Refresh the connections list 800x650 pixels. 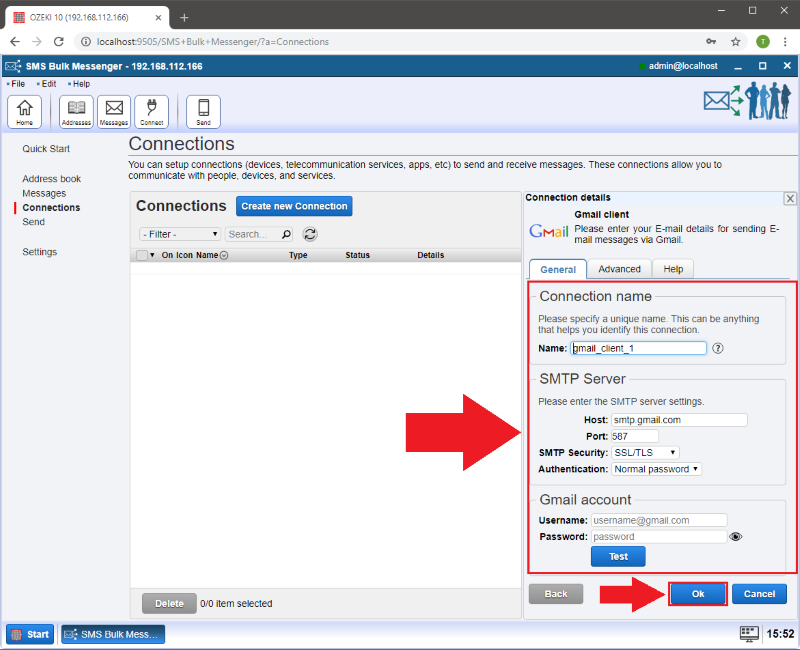[x=310, y=234]
